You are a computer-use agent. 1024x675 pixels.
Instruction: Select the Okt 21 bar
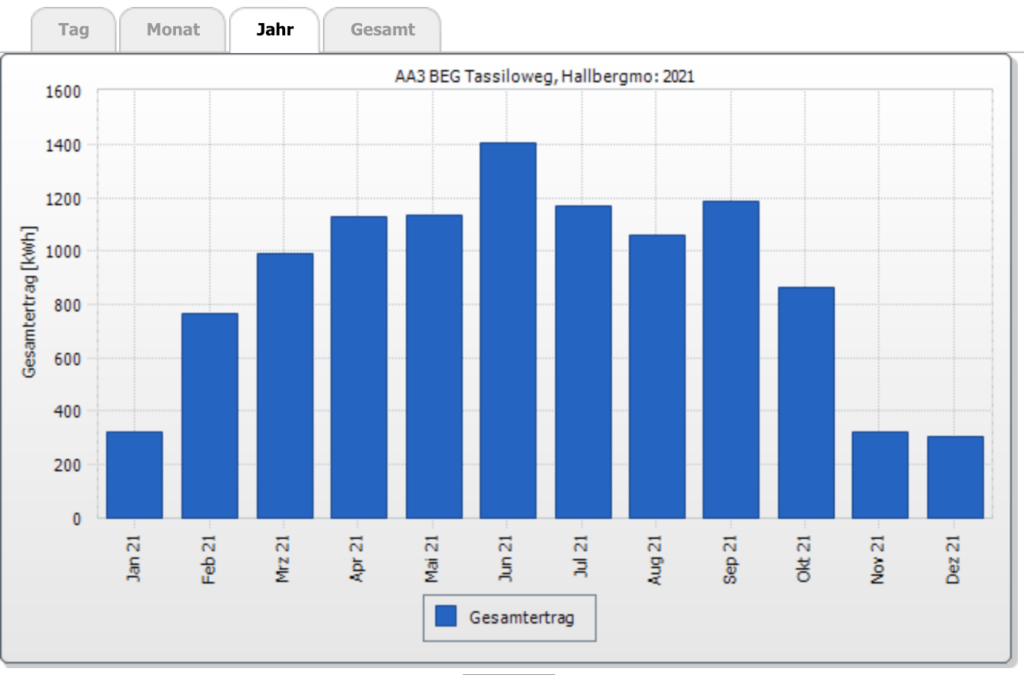[806, 403]
